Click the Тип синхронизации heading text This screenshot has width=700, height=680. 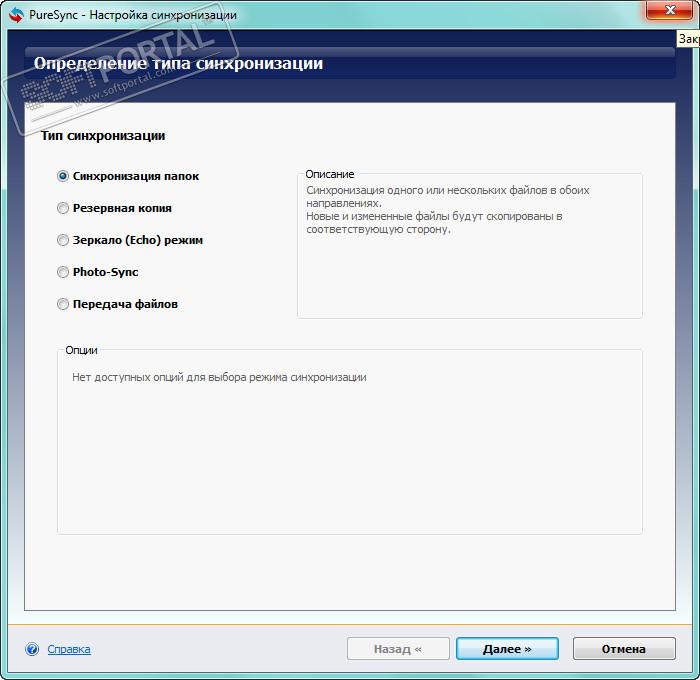point(103,136)
